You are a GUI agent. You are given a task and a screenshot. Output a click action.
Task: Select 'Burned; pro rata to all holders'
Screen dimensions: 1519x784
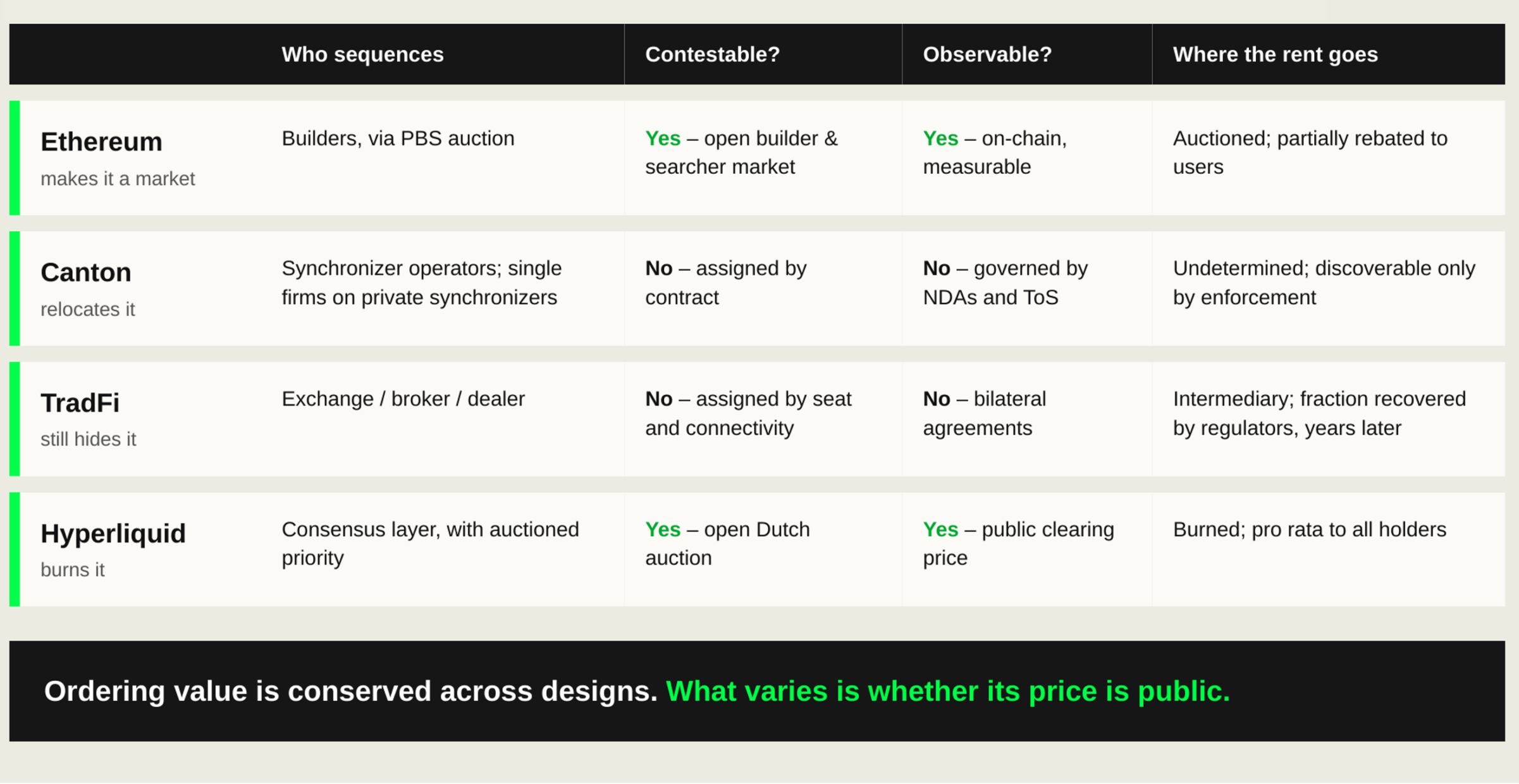(x=1309, y=530)
